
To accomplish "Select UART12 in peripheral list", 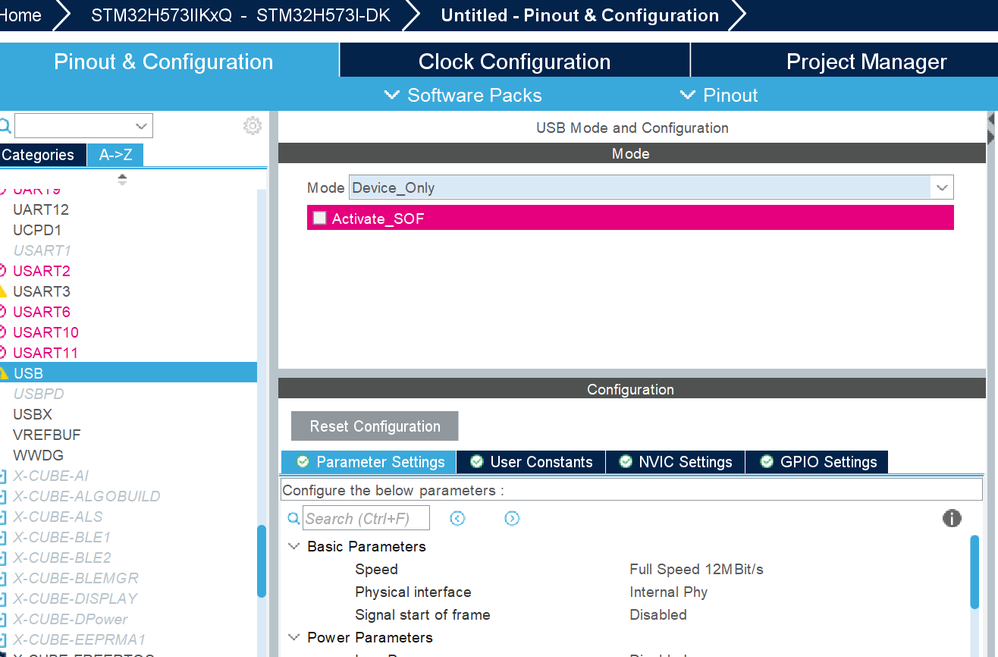I will pyautogui.click(x=41, y=209).
